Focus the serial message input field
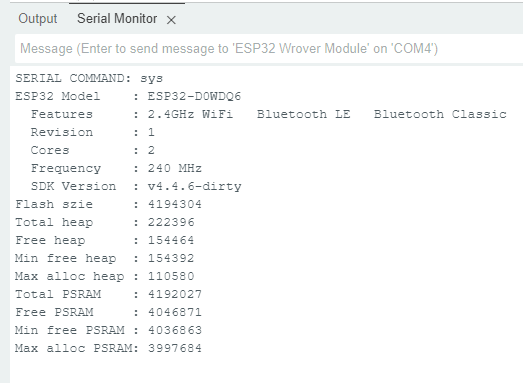Viewport: 523px width, 383px height. 269,49
